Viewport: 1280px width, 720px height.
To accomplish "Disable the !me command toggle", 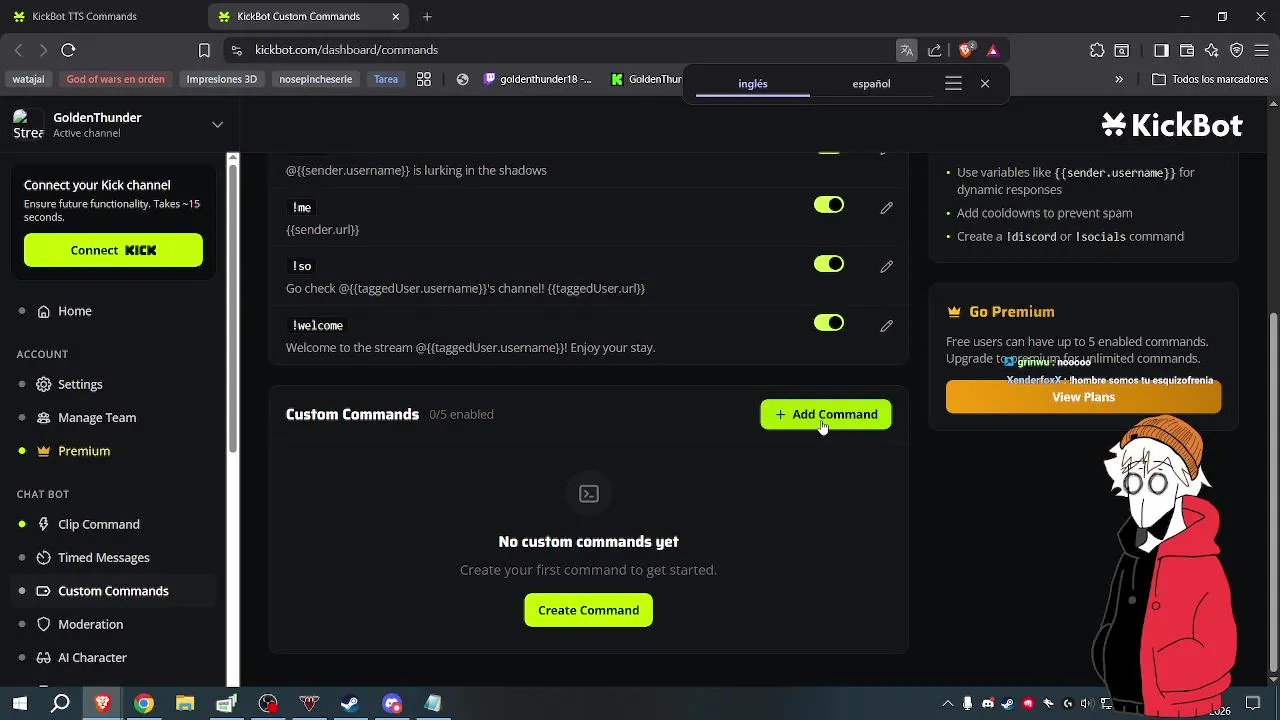I will [x=829, y=205].
